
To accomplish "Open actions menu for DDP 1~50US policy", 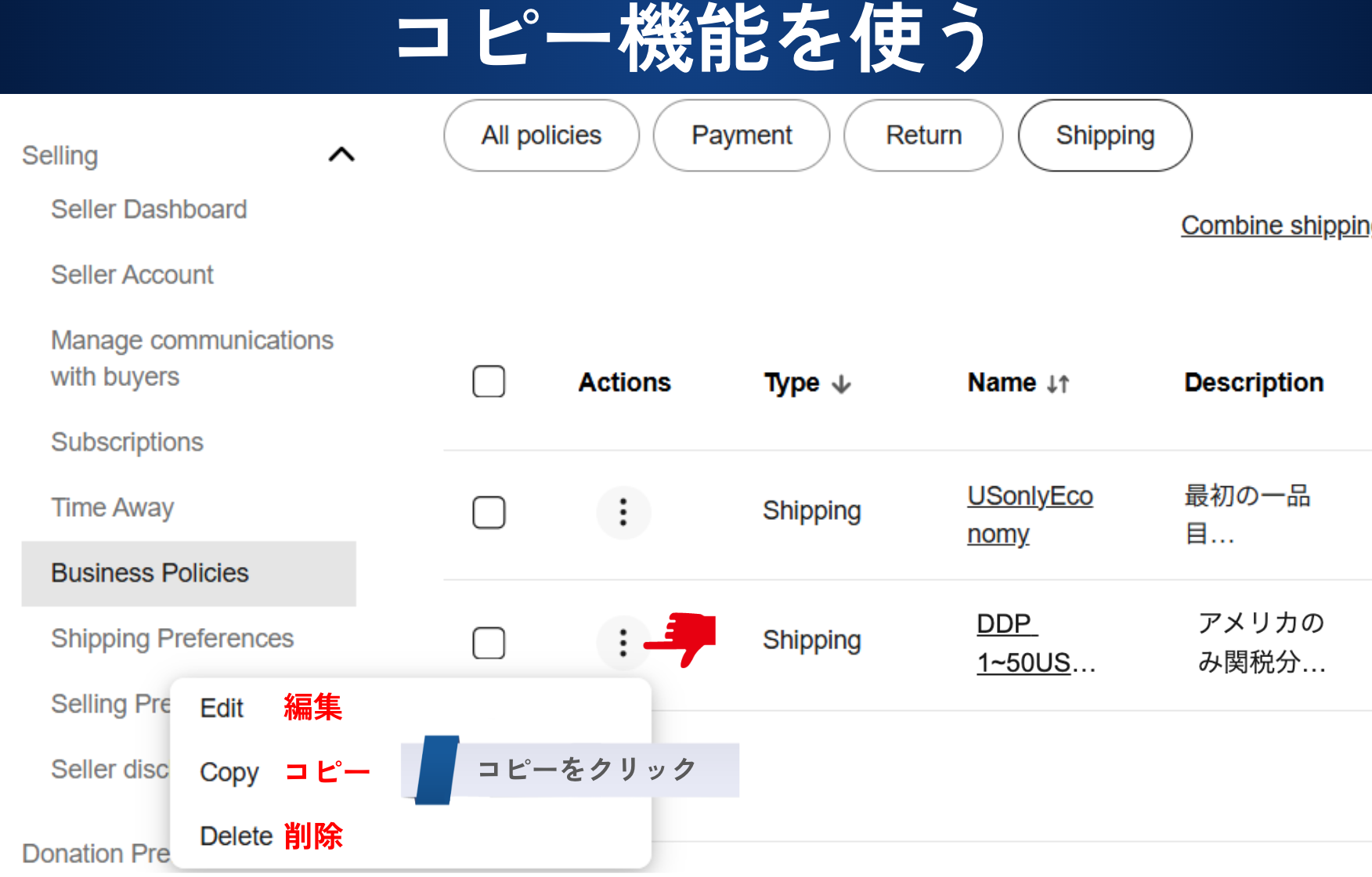I will click(x=623, y=642).
